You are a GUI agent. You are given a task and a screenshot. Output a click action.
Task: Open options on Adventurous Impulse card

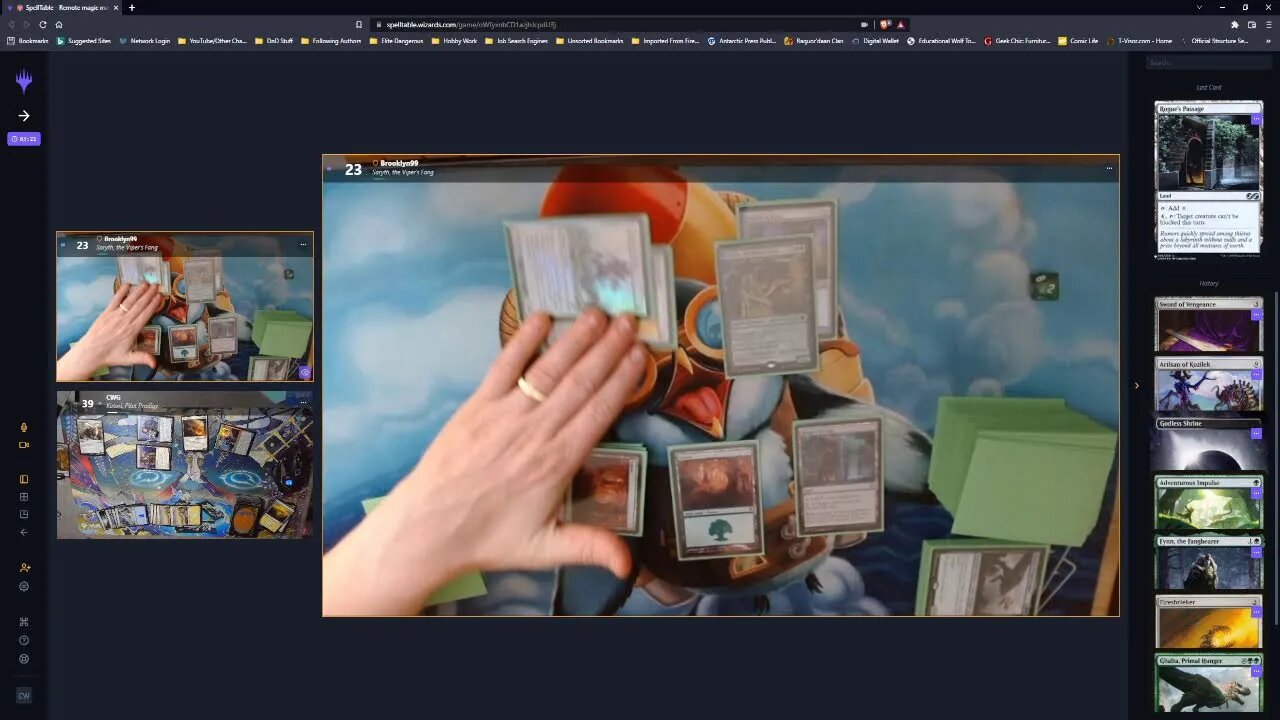1257,493
